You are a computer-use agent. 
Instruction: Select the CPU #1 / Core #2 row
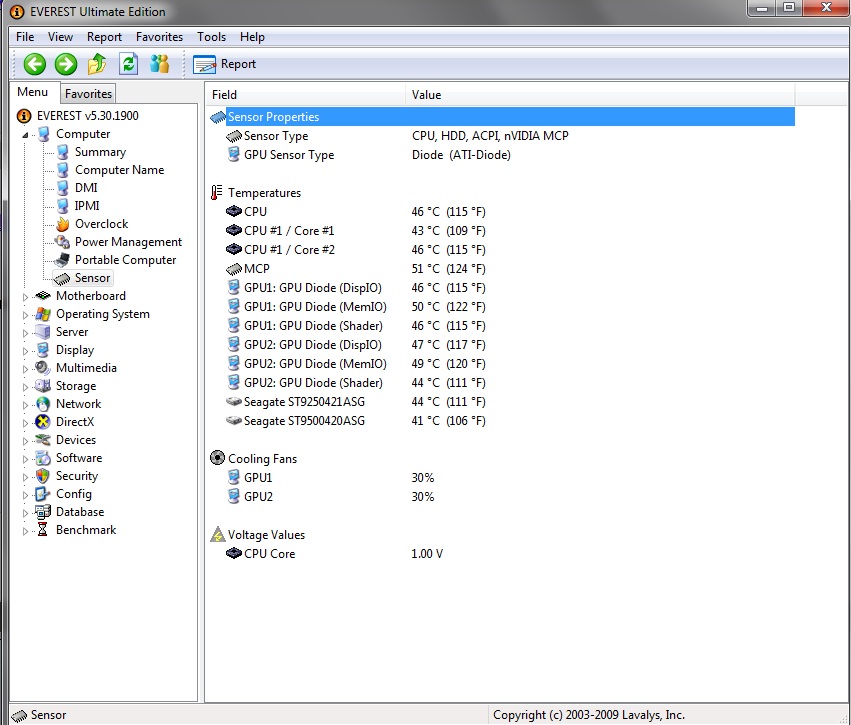[x=502, y=250]
